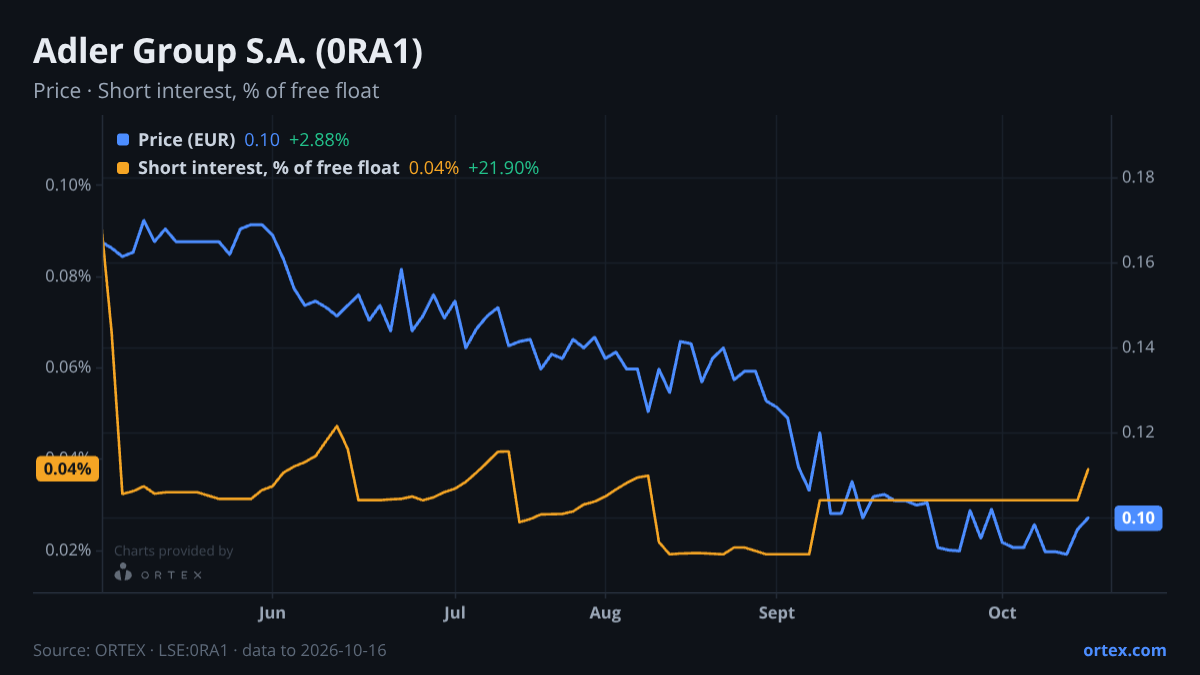Click the 0.12 right axis label
1200x675 pixels.
1139,432
